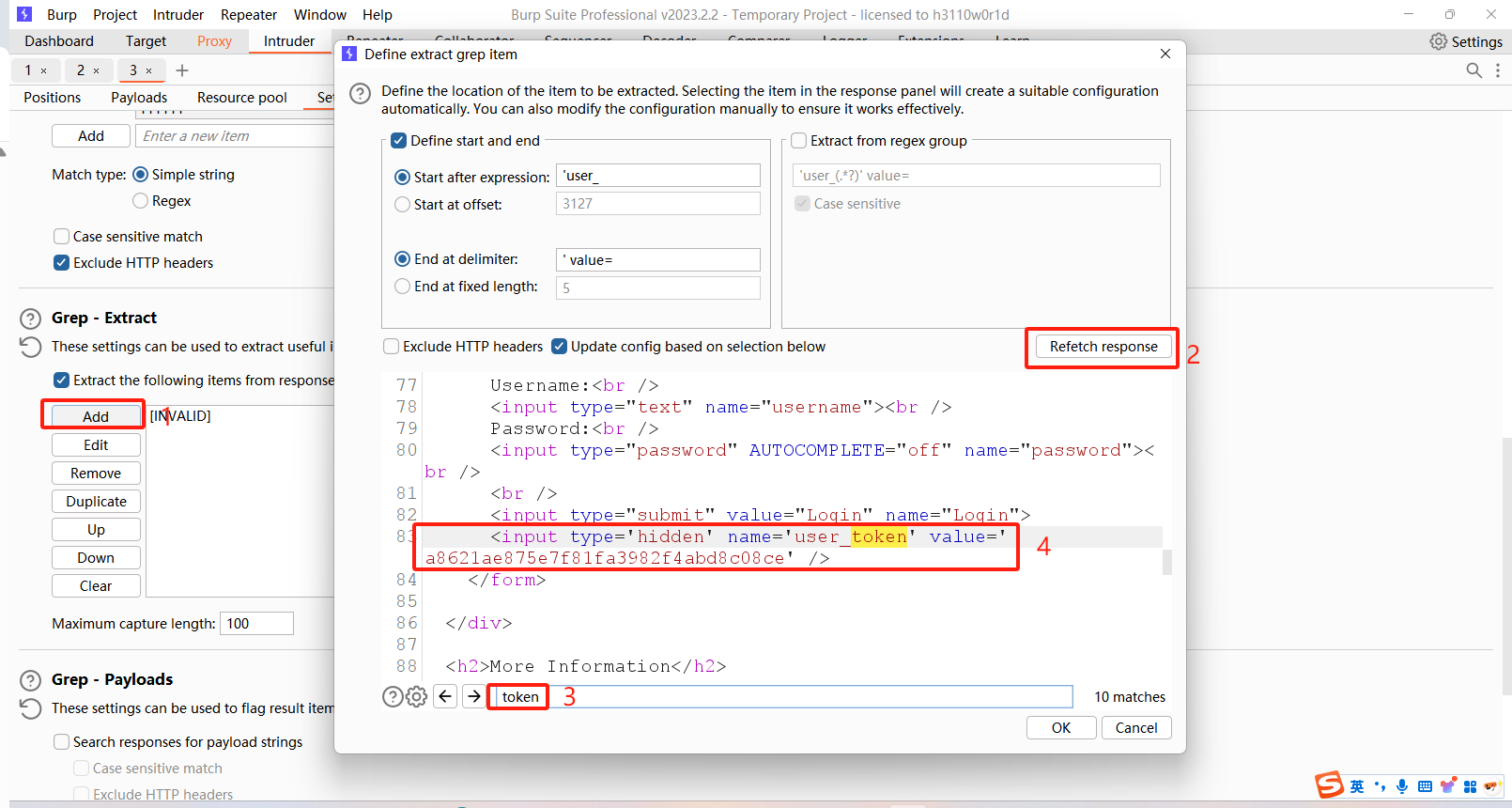Switch to the Proxy tab
The image size is (1512, 808).
pyautogui.click(x=214, y=41)
